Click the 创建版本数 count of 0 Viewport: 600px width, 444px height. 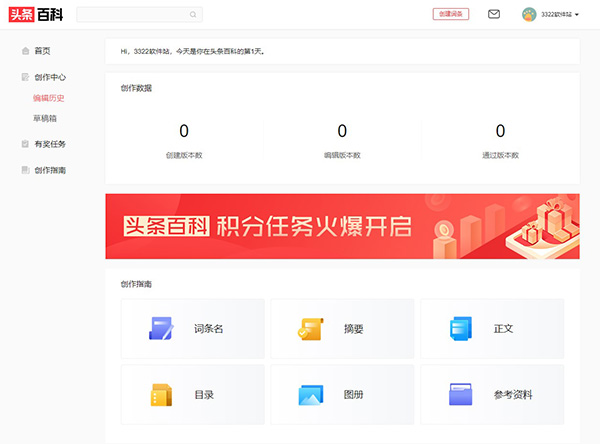[184, 131]
